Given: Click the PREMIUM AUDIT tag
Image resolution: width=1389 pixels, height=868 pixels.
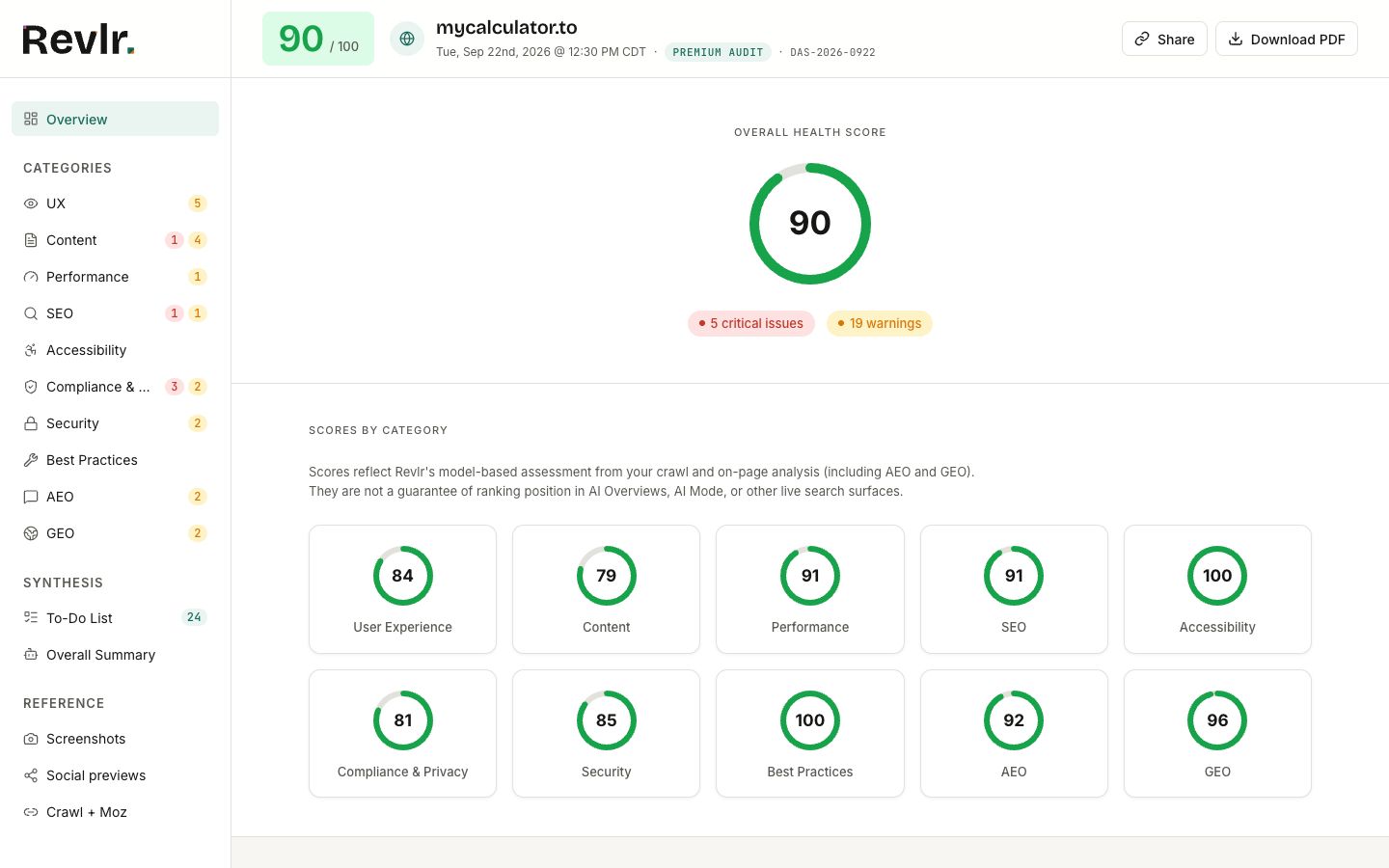Looking at the screenshot, I should [x=718, y=52].
